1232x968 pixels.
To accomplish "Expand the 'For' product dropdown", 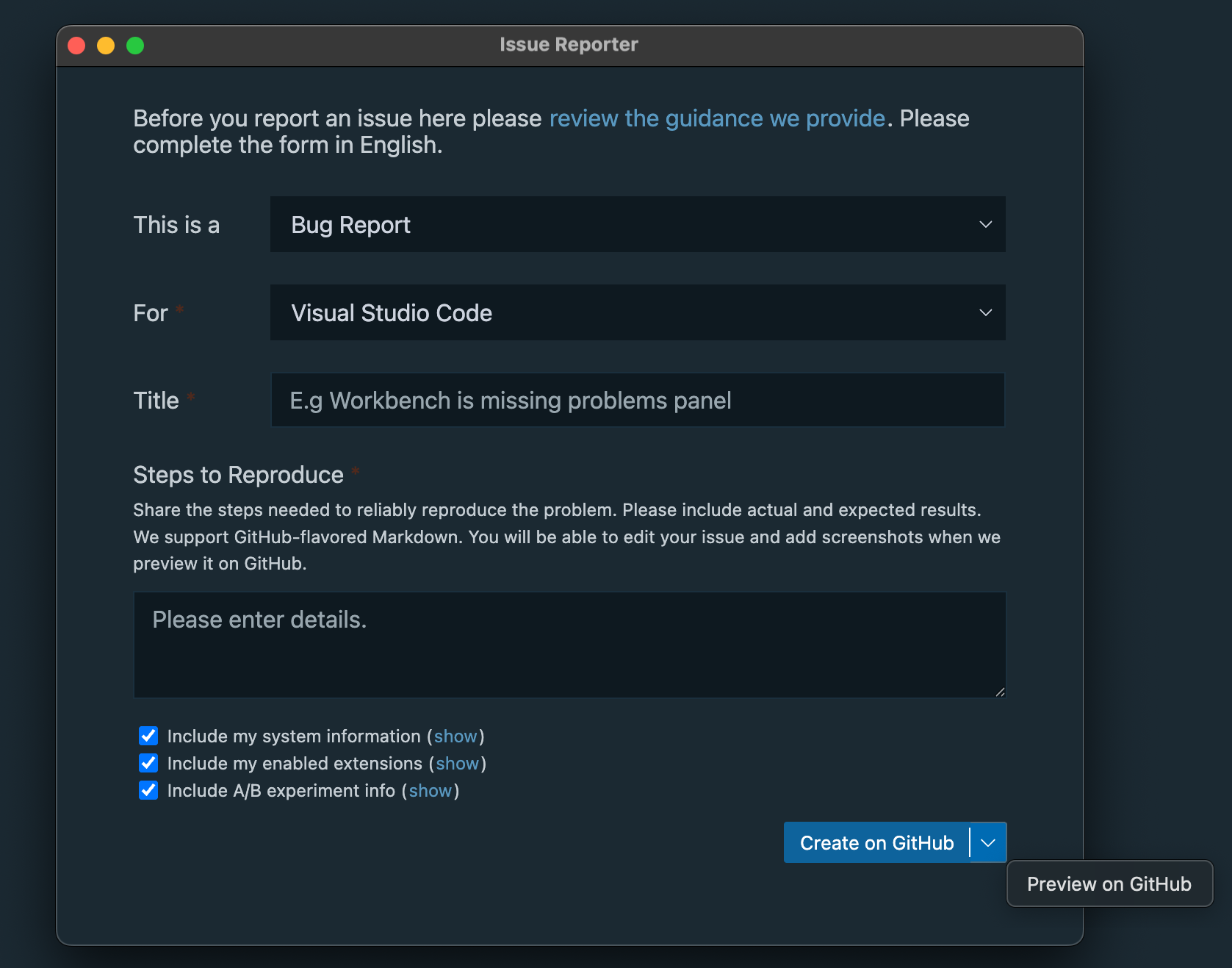I will [x=636, y=312].
